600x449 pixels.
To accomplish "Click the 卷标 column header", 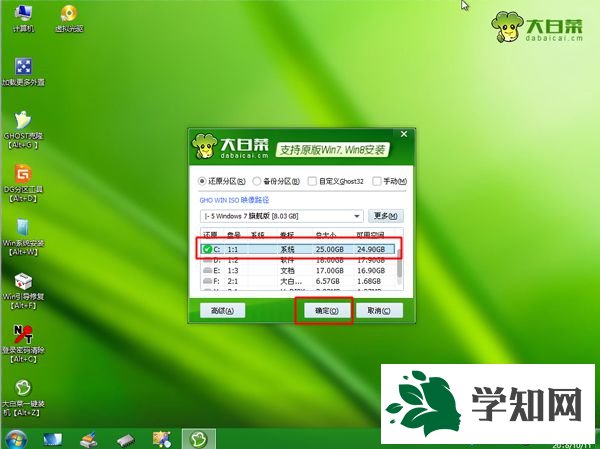I will click(x=287, y=235).
